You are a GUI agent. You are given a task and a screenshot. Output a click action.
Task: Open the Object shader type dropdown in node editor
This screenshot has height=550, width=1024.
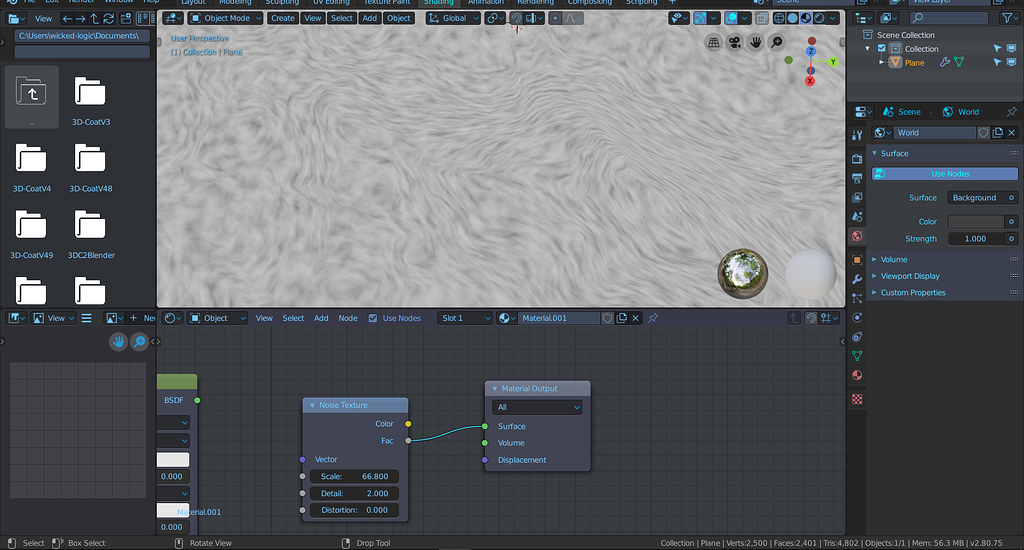217,318
